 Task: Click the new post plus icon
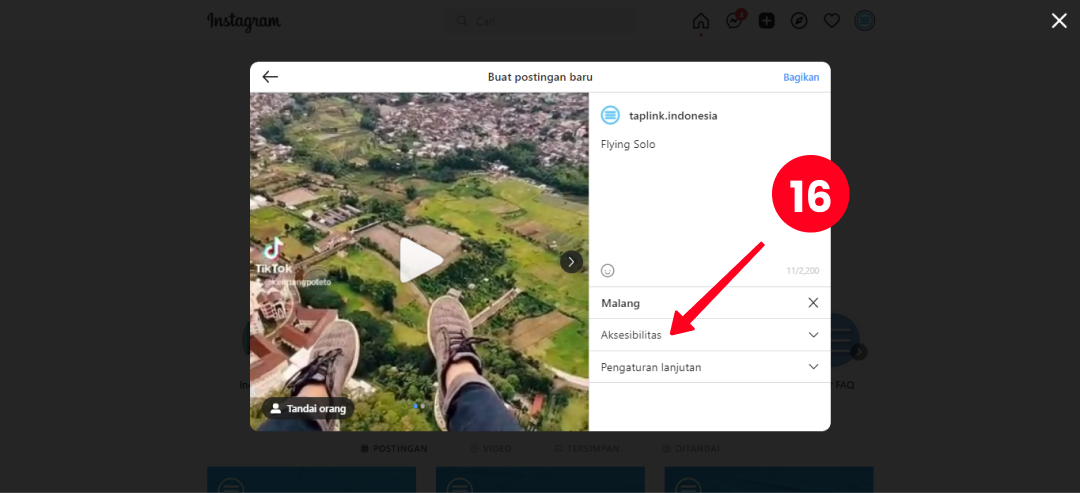(x=767, y=21)
